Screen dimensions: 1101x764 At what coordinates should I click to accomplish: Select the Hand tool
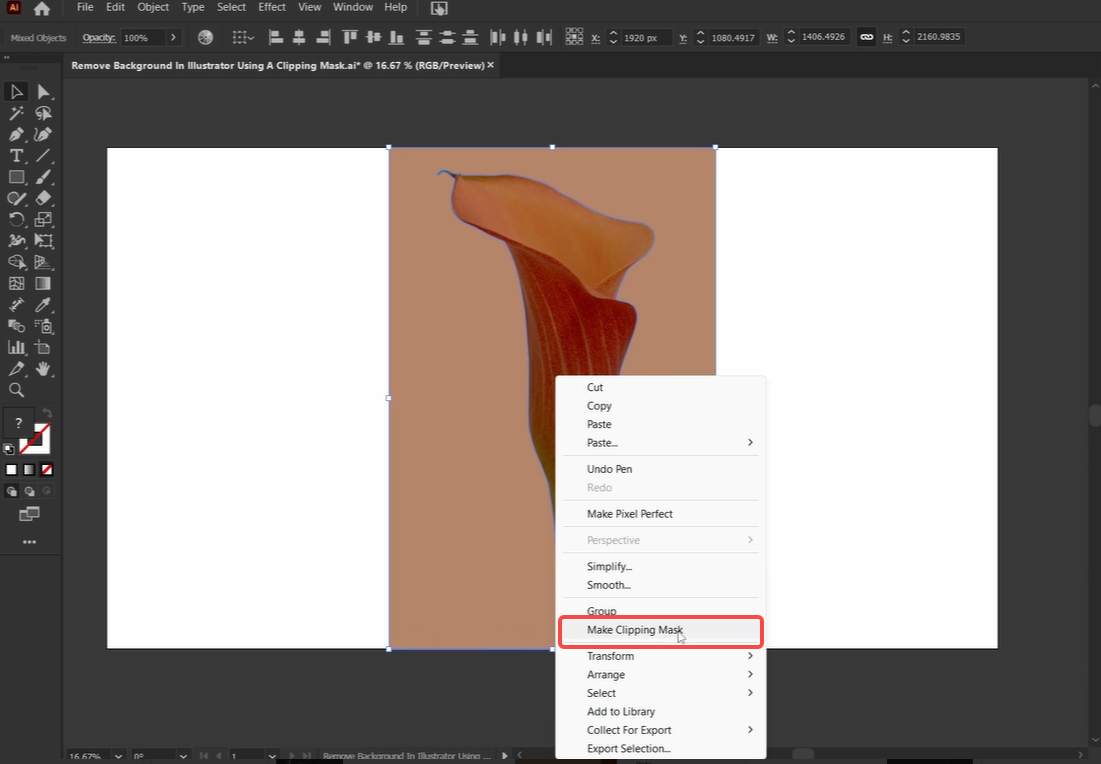[44, 369]
